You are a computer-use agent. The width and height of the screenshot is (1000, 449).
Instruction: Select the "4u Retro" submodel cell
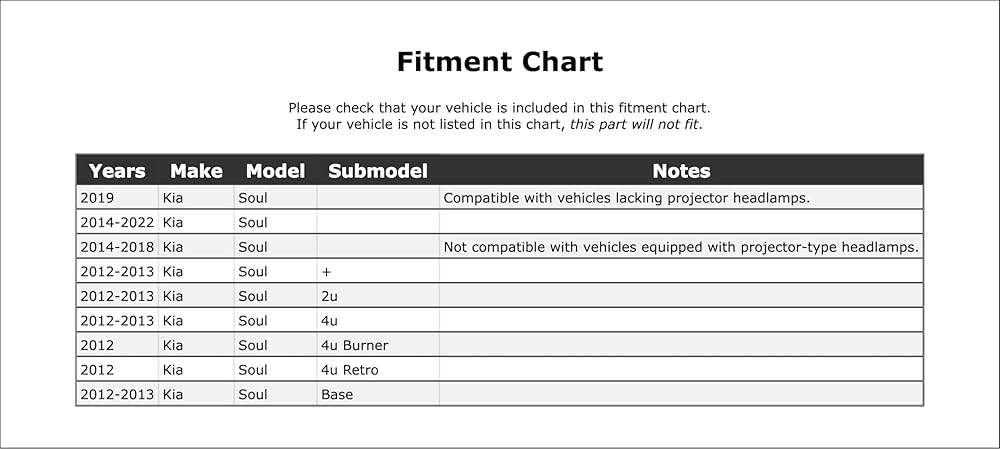tap(349, 370)
